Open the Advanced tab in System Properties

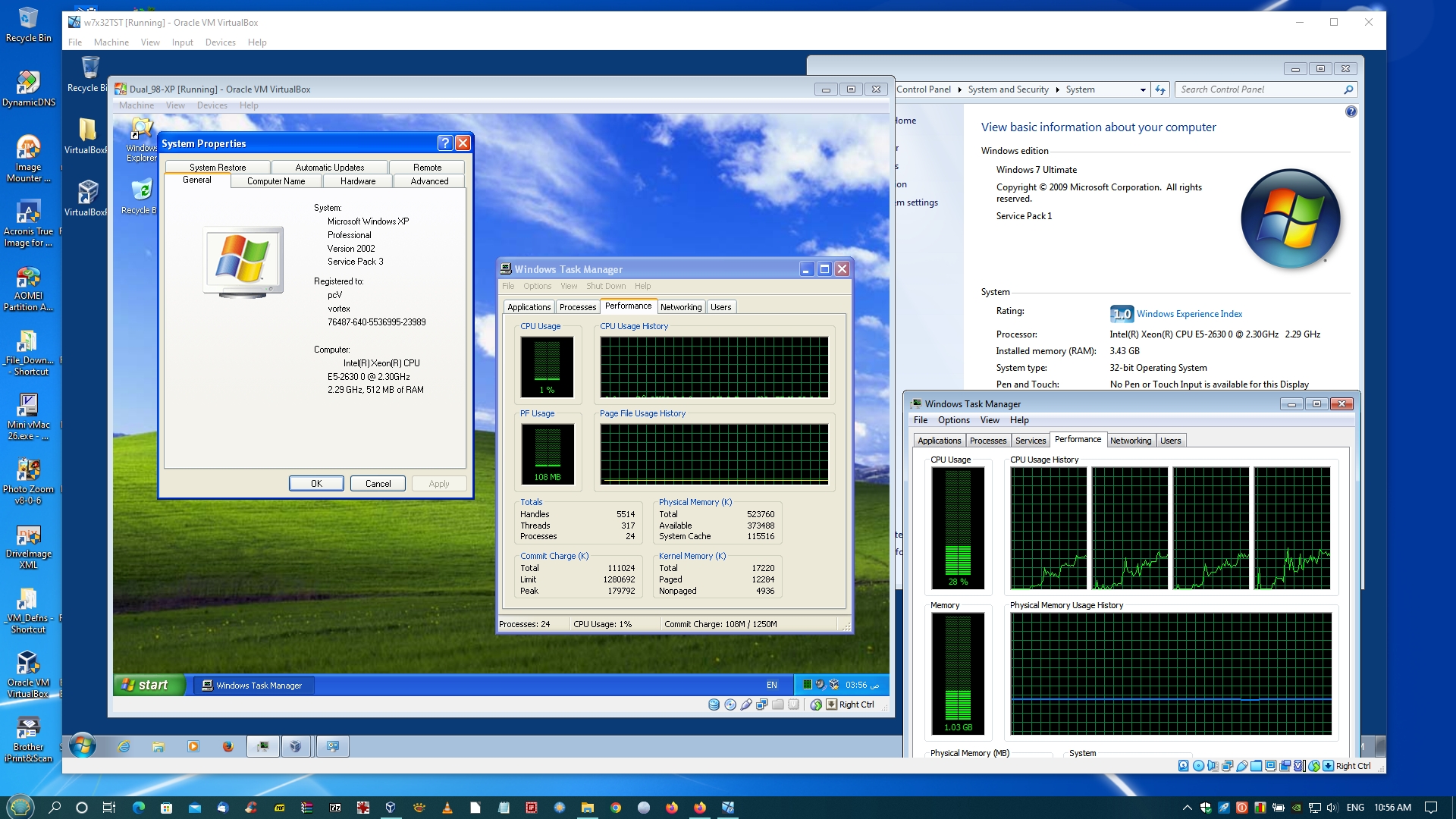point(429,181)
